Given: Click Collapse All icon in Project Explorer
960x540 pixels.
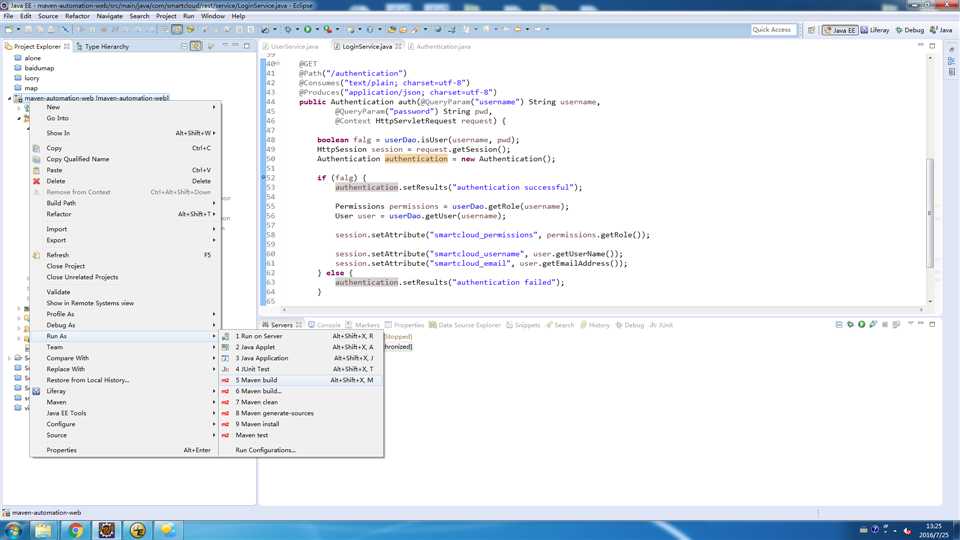Looking at the screenshot, I should coord(184,46).
